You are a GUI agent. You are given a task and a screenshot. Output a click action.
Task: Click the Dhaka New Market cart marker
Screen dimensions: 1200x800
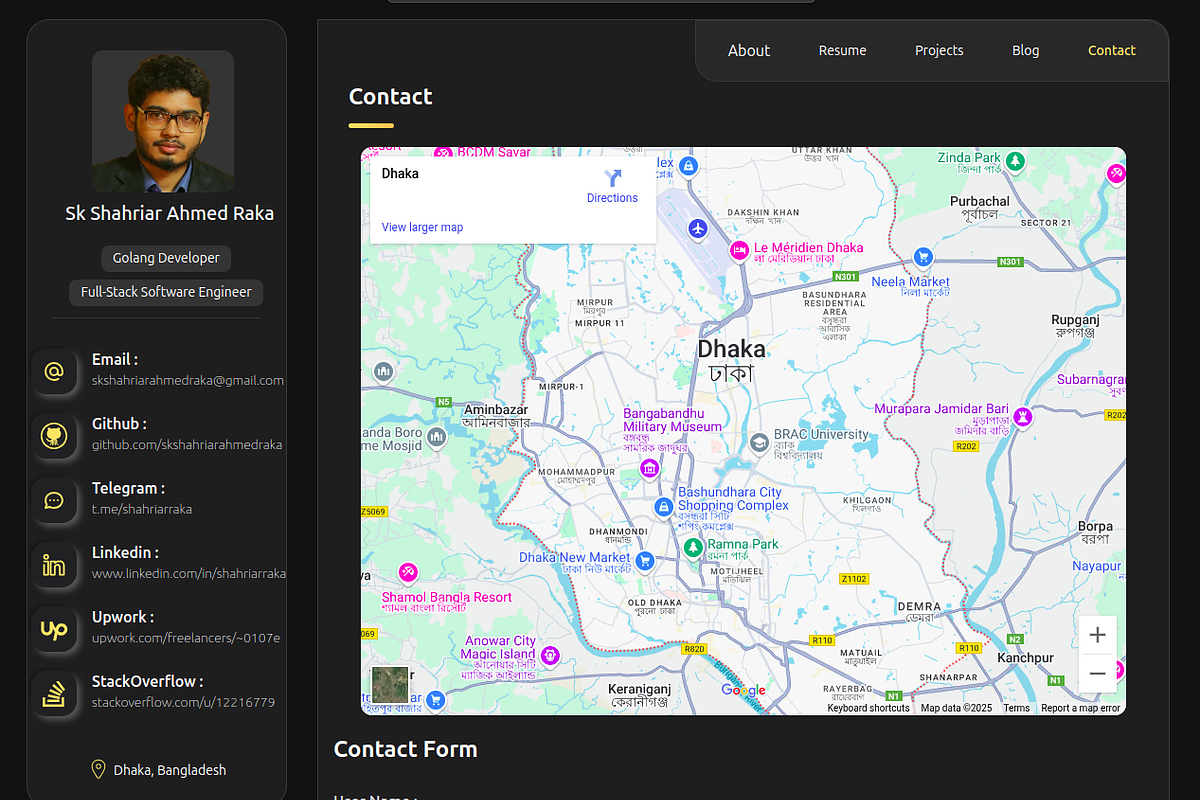pos(645,560)
